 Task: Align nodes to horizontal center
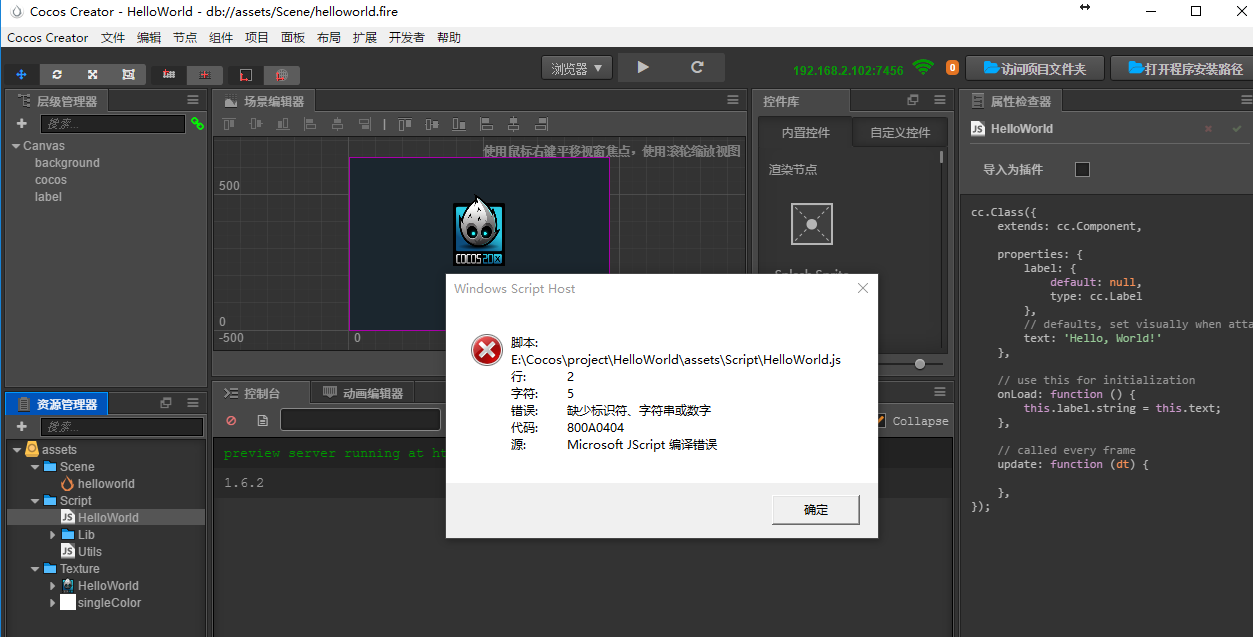337,125
